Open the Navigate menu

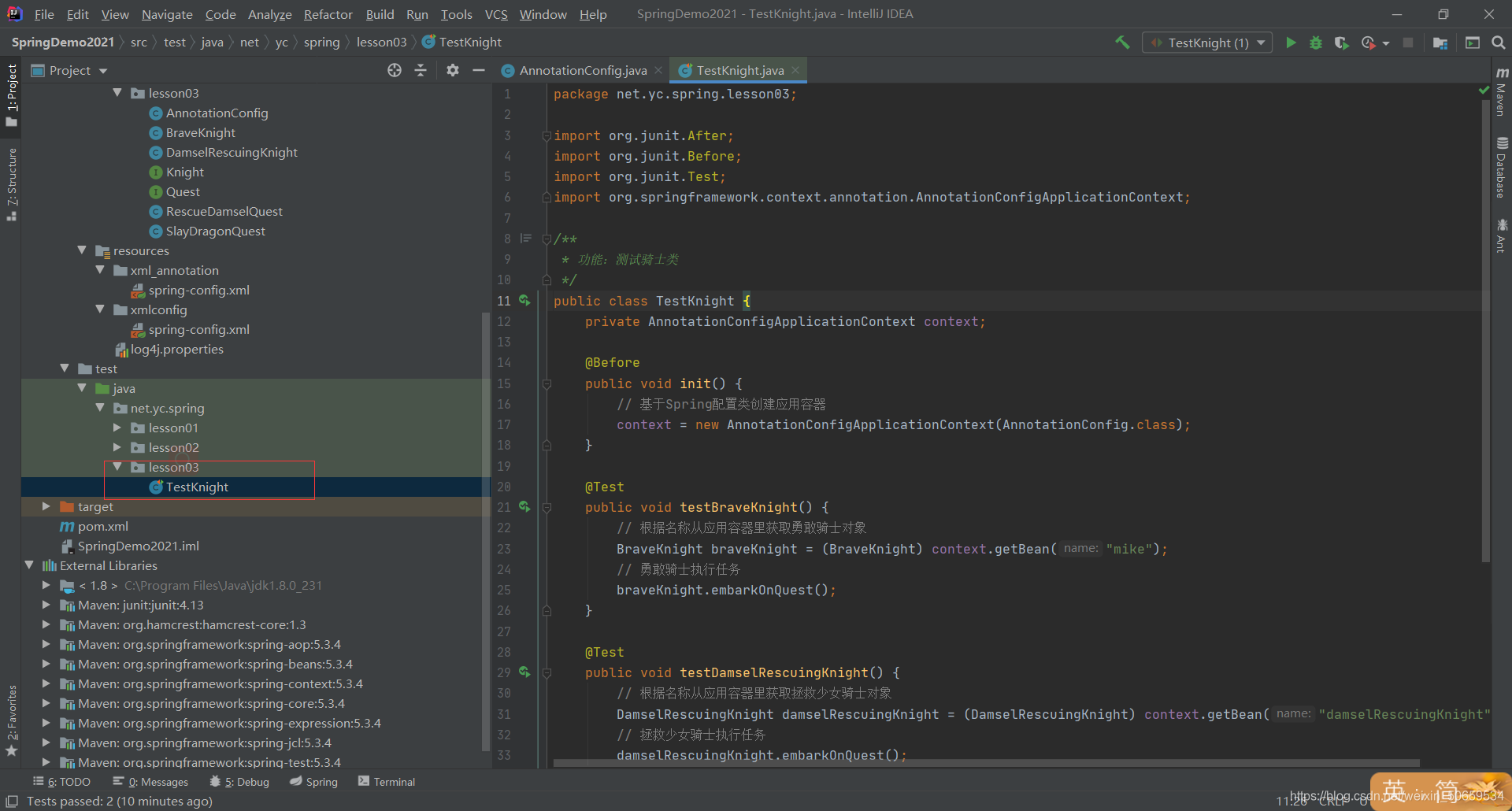click(x=167, y=14)
